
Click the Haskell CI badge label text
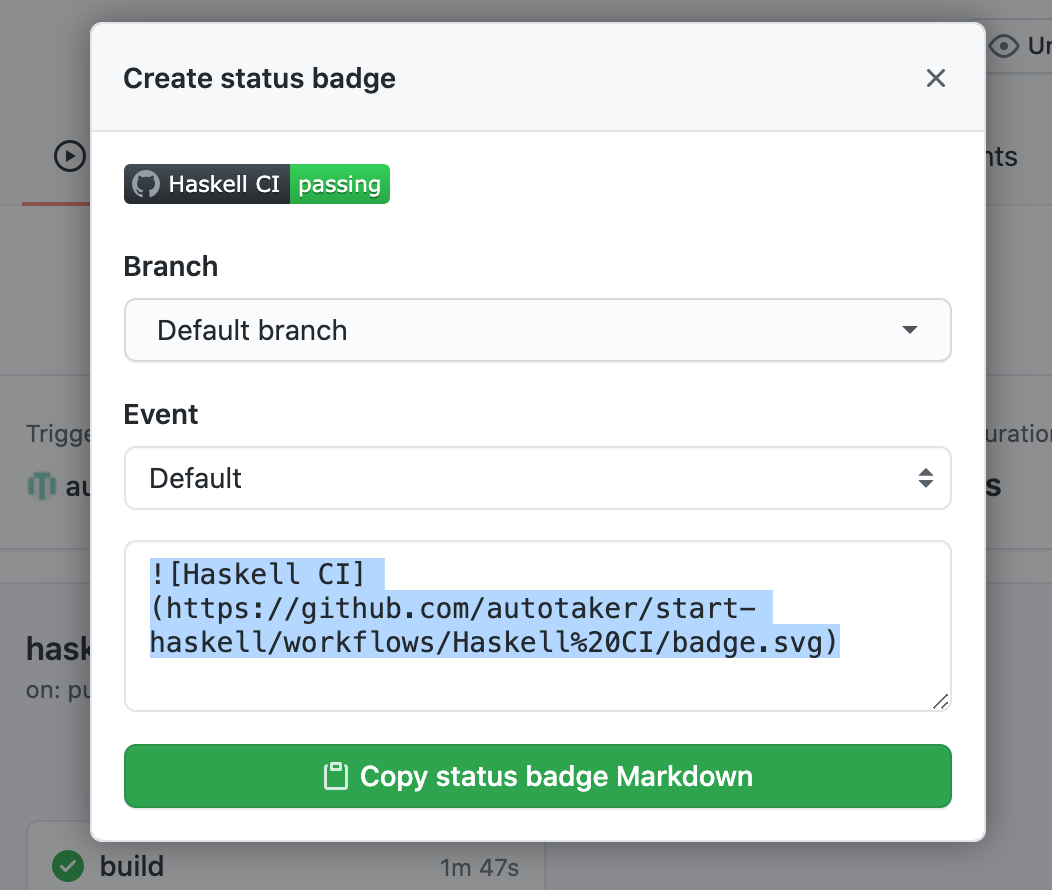coord(224,185)
